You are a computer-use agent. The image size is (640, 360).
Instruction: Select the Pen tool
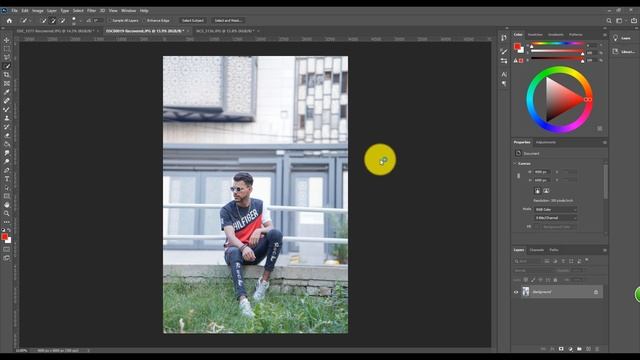7,170
